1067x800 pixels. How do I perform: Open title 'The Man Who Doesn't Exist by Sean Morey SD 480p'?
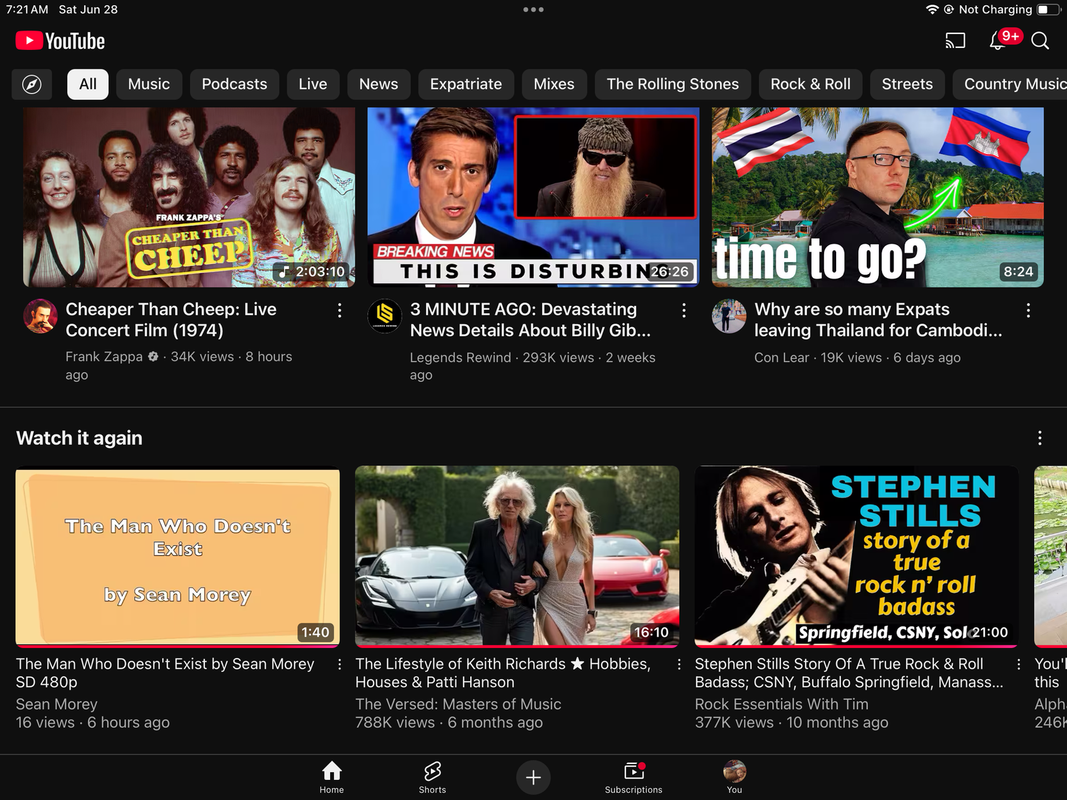(x=165, y=673)
